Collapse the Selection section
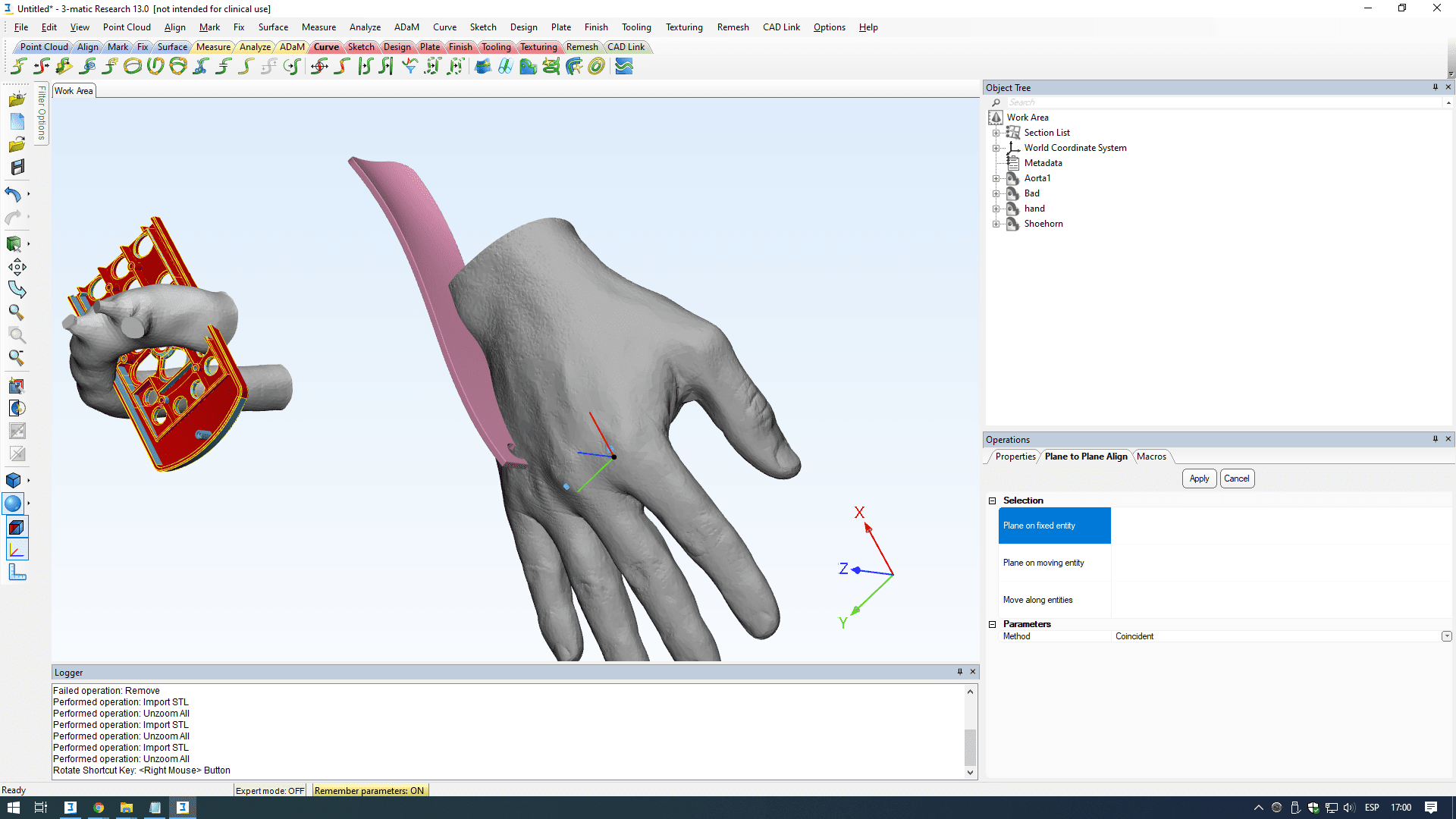Image resolution: width=1456 pixels, height=819 pixels. [x=992, y=500]
